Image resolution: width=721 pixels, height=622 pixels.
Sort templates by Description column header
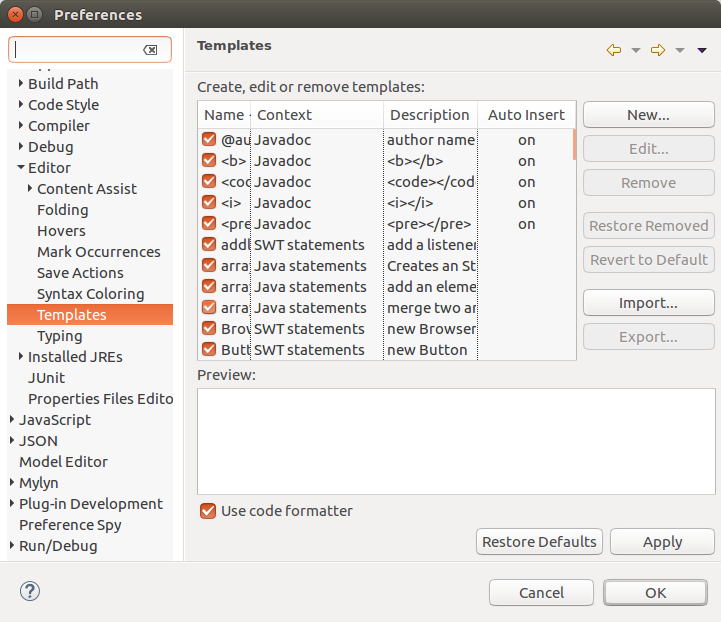click(430, 115)
